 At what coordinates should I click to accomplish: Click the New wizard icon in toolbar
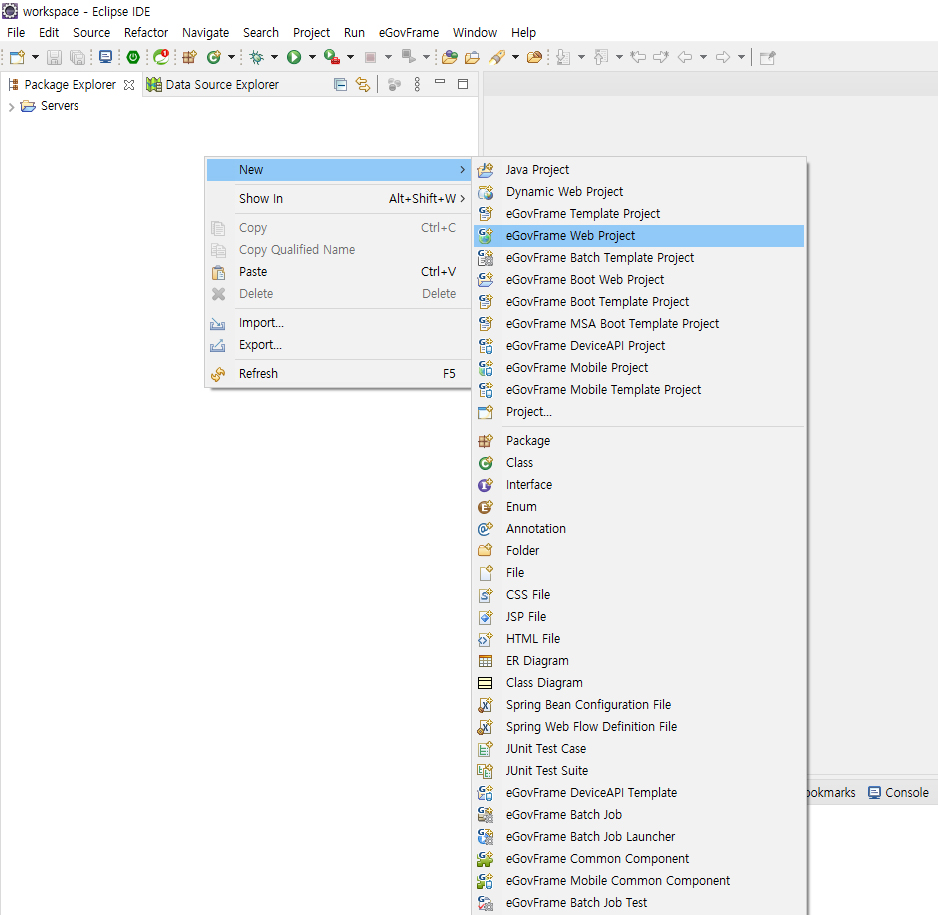[17, 58]
